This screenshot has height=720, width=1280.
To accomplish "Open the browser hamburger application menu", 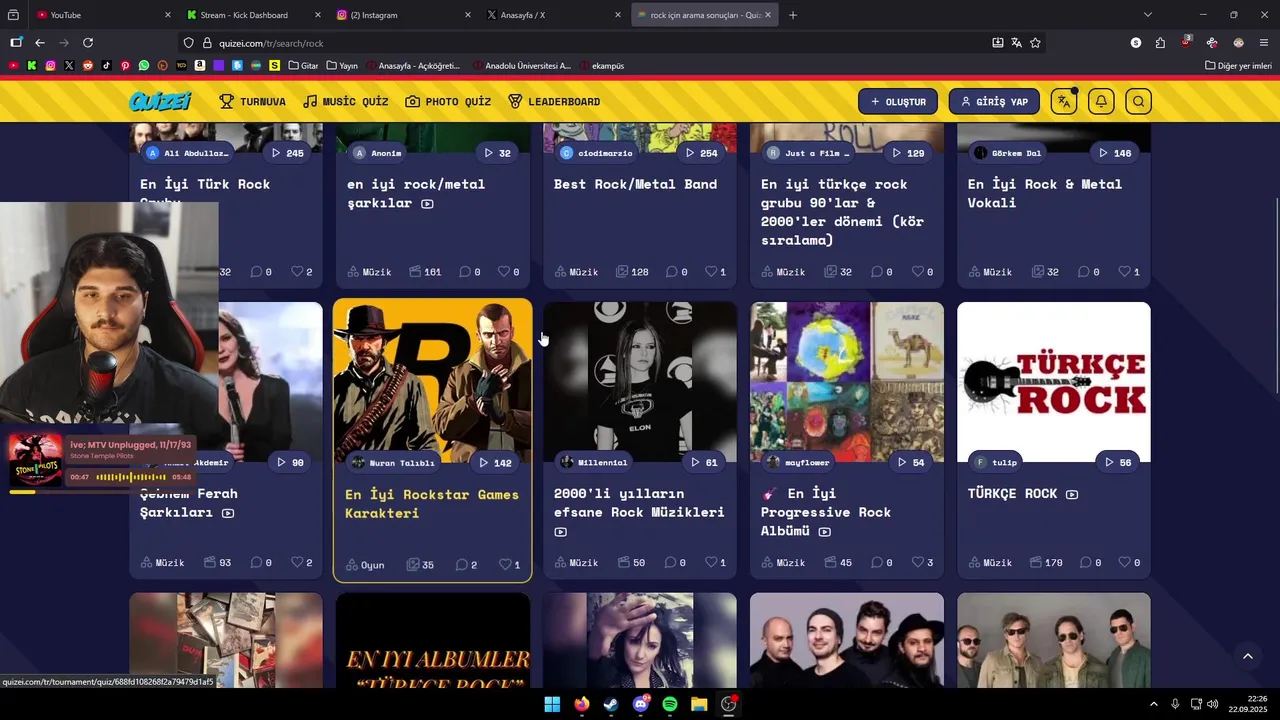I will pyautogui.click(x=1264, y=43).
